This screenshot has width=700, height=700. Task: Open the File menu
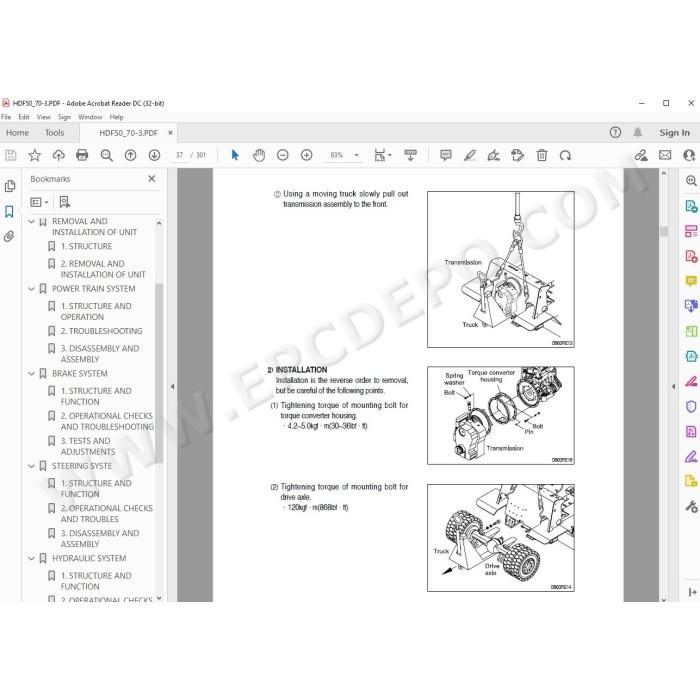pyautogui.click(x=6, y=117)
